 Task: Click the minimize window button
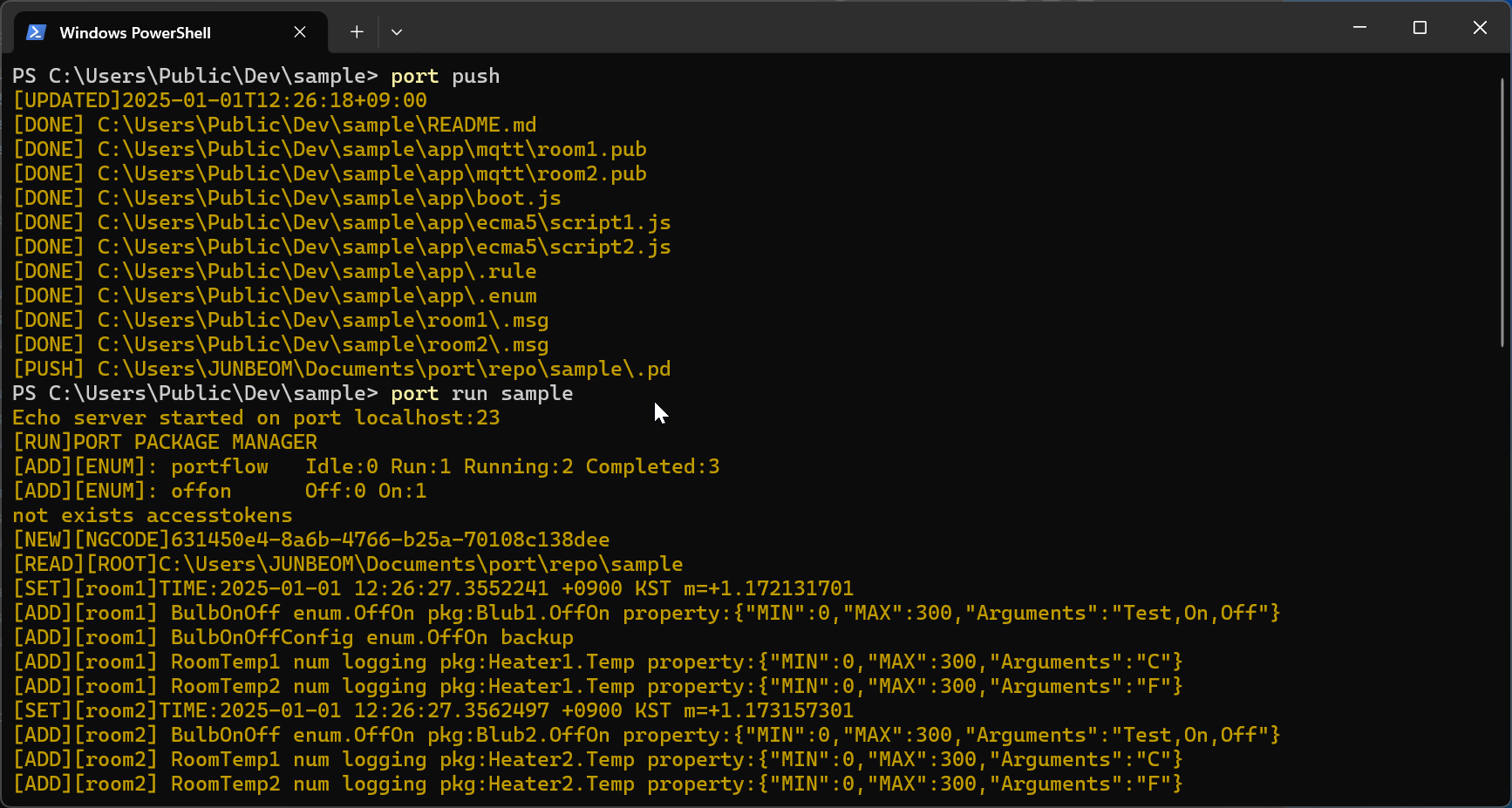point(1360,27)
